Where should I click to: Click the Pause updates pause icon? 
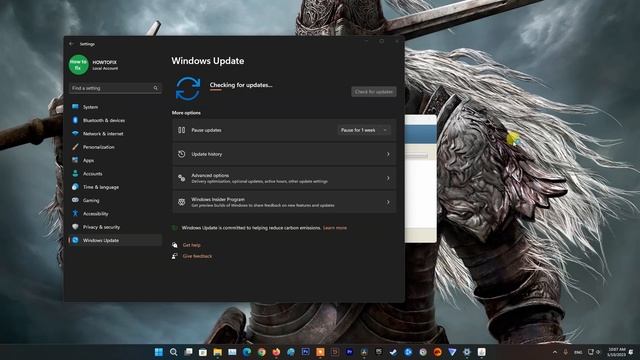tap(182, 130)
